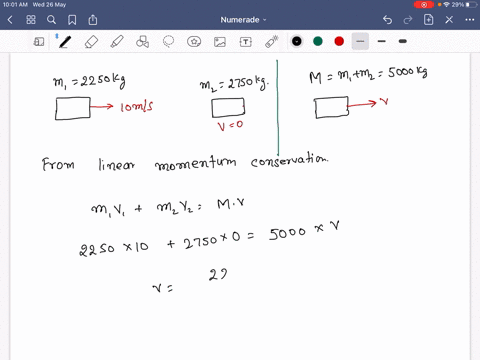Undo the last stroke

387,20
